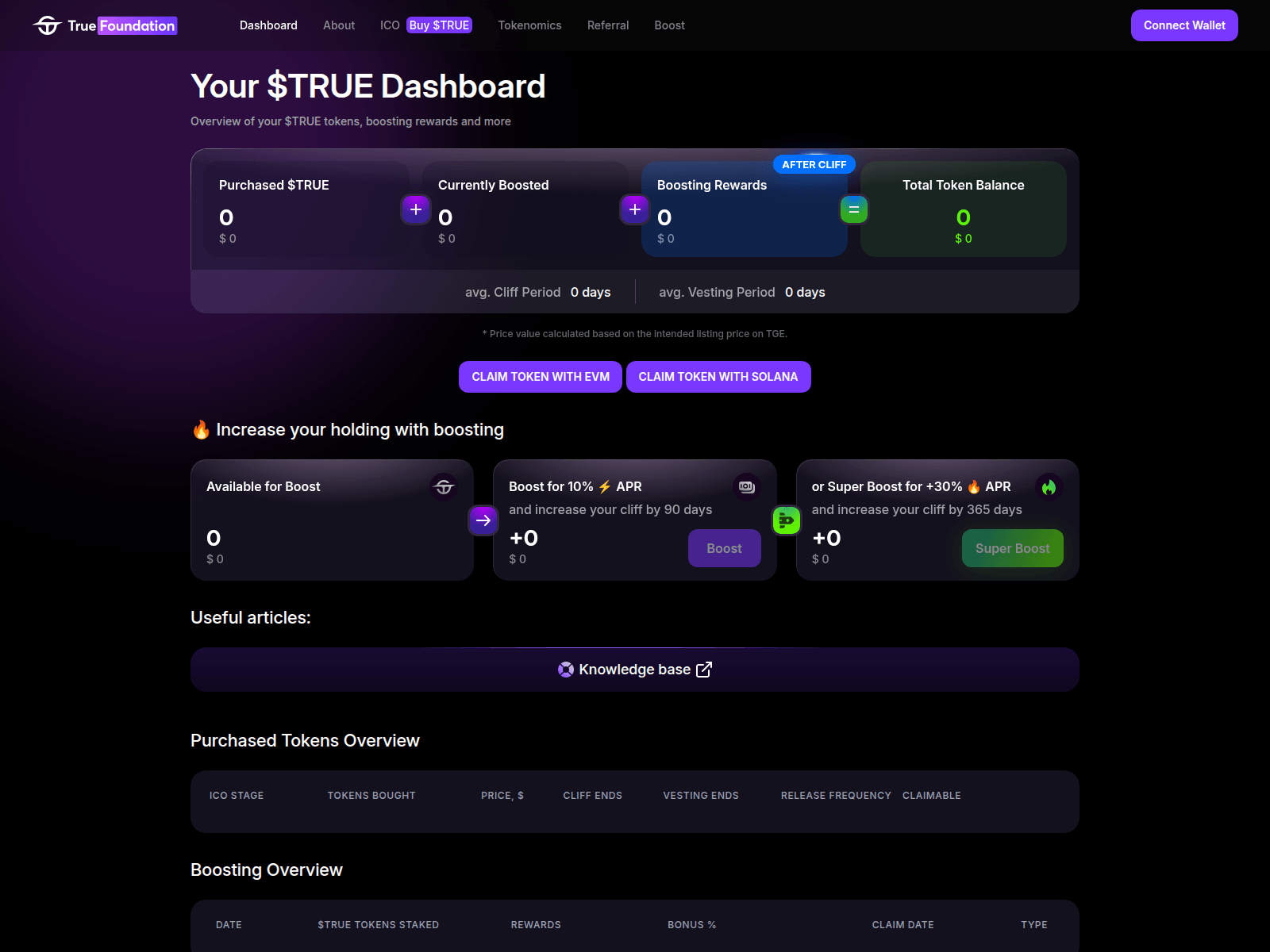This screenshot has height=952, width=1270.
Task: Click the banknote icon in the Boost 10% card
Action: pyautogui.click(x=747, y=487)
